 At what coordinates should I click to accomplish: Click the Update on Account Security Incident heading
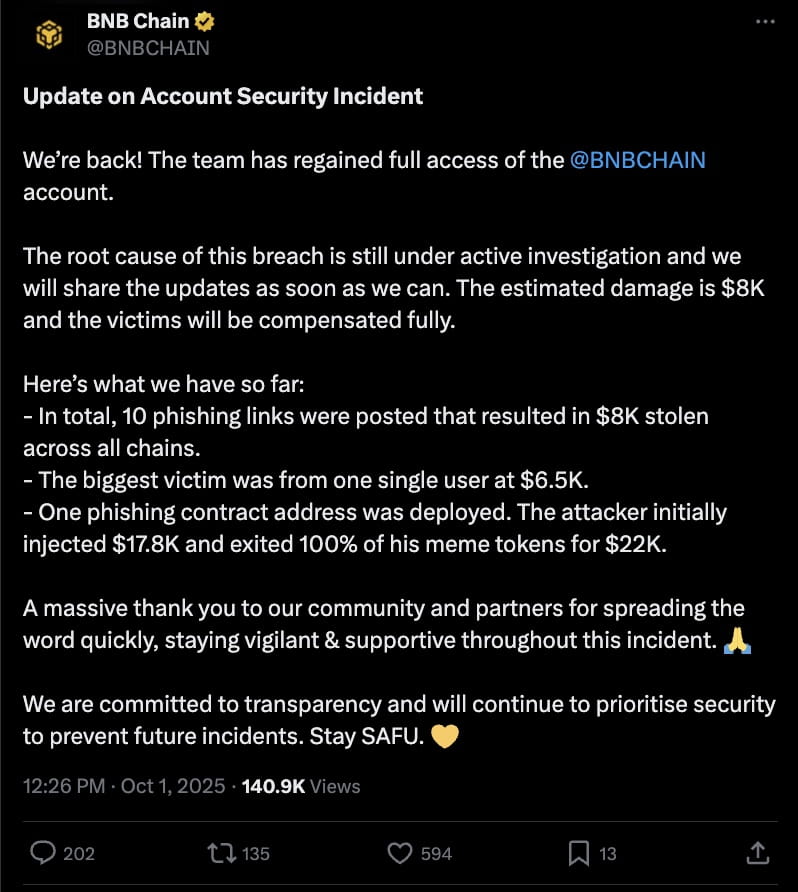click(223, 96)
